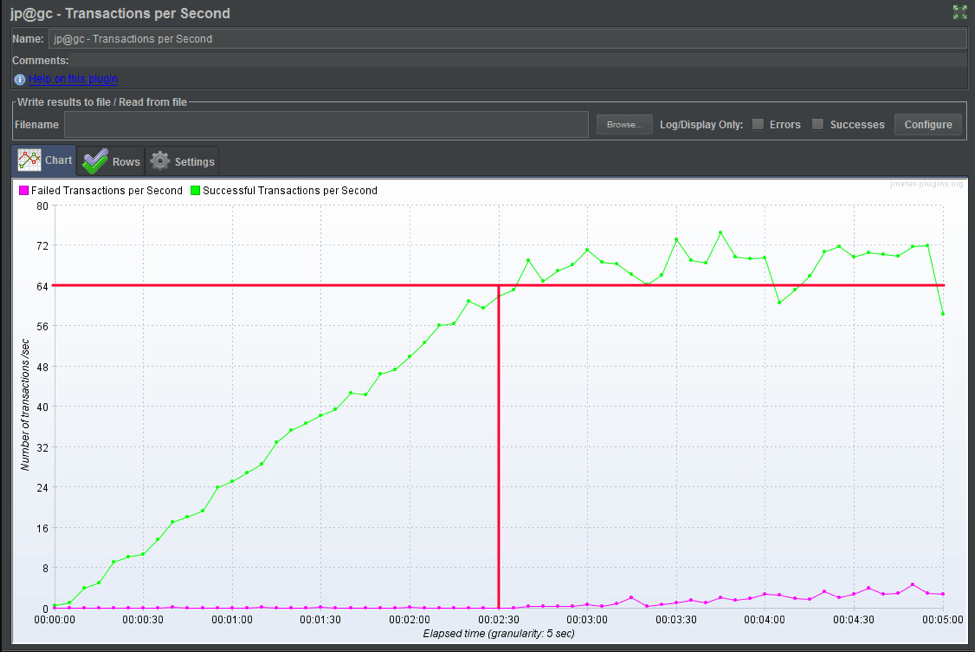
Task: Click the Comments area
Action: [500, 60]
